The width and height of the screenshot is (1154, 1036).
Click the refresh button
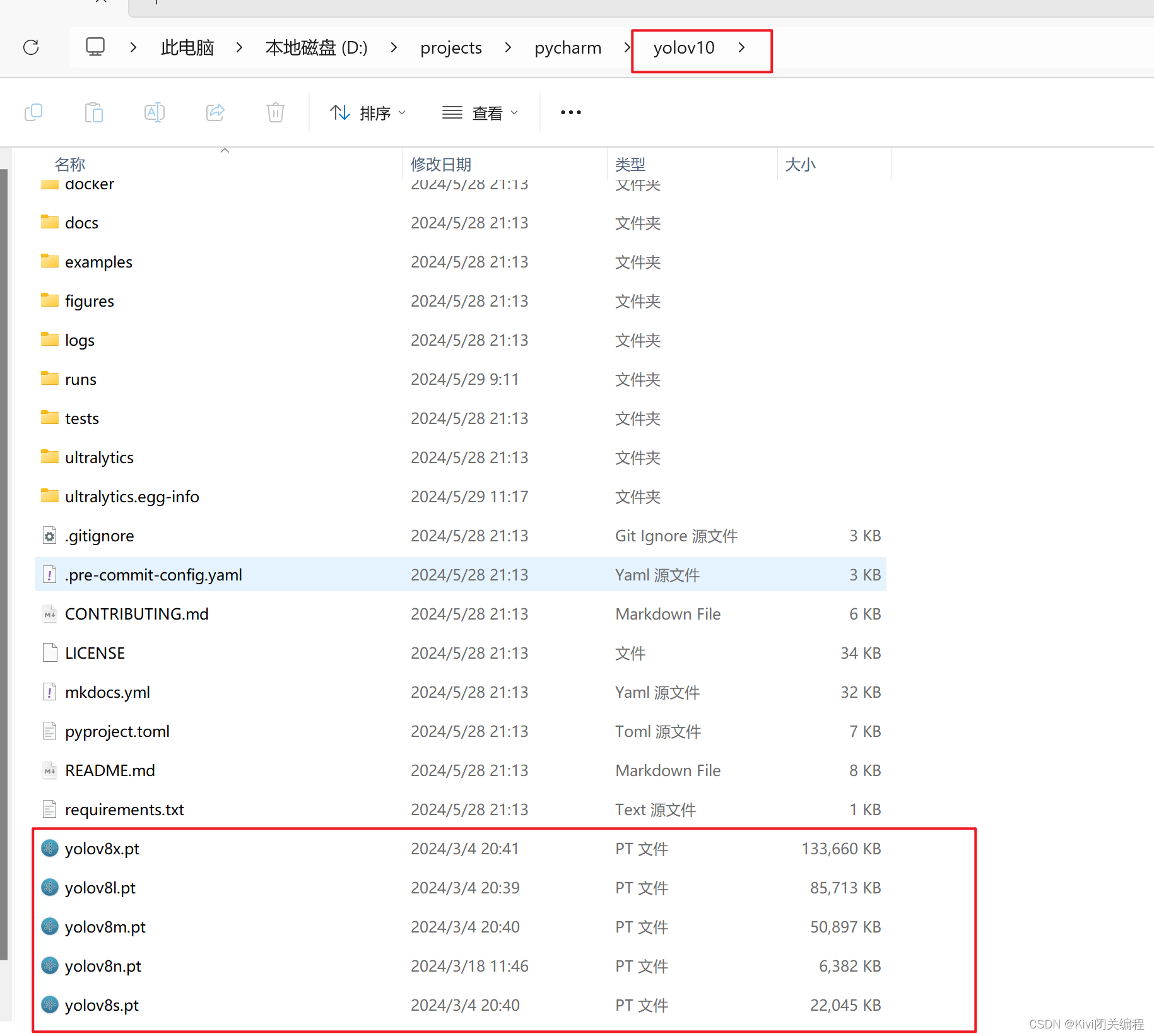[31, 47]
